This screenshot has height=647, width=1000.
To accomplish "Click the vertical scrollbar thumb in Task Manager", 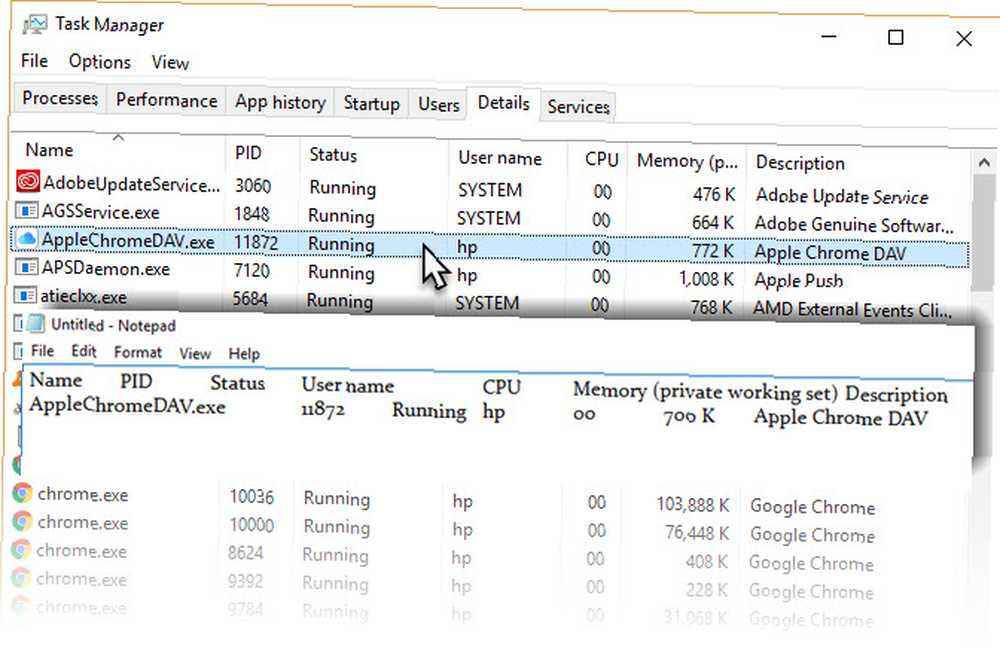I will click(x=985, y=231).
